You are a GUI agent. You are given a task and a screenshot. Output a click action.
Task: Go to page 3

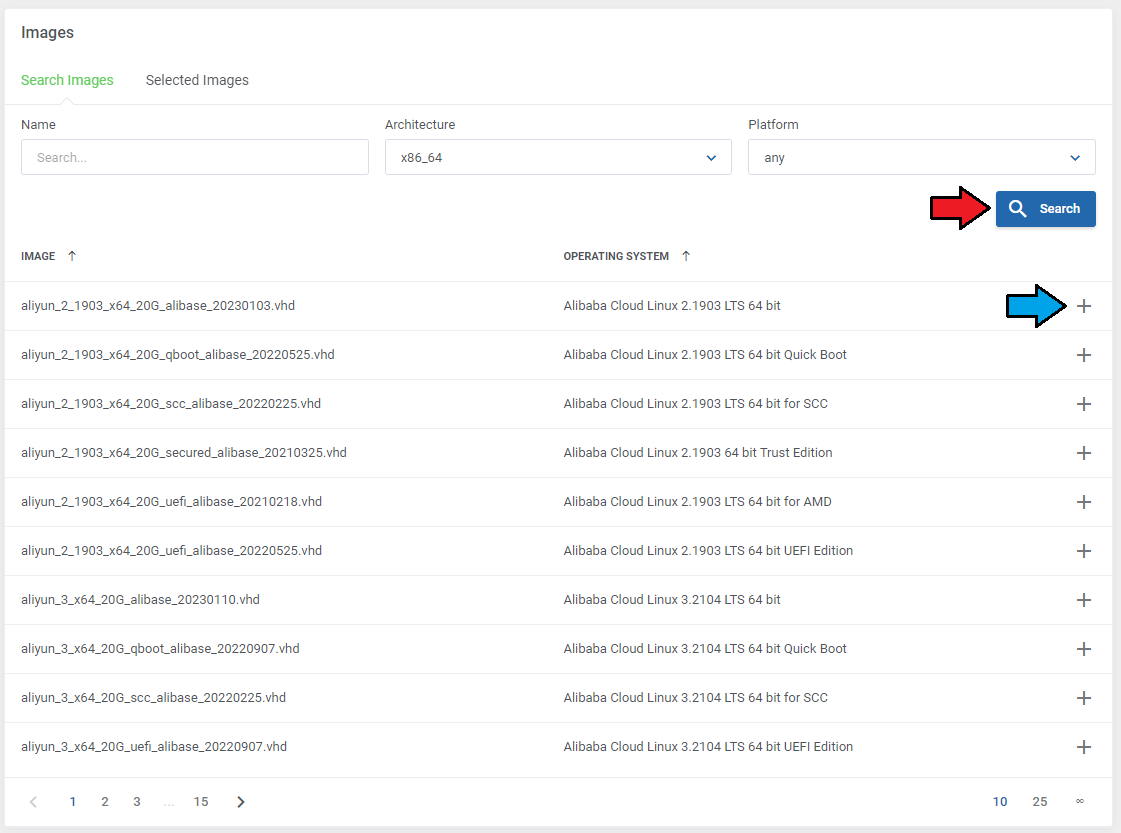tap(137, 802)
